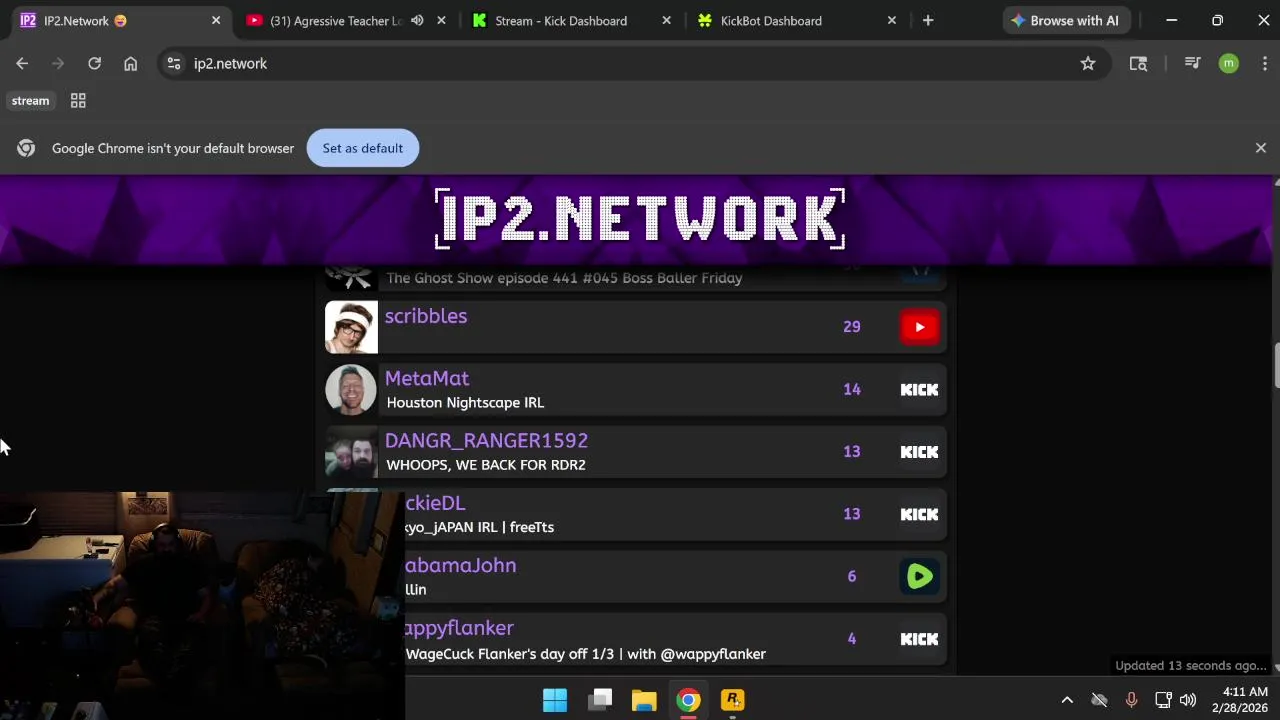Reload the current page
1280x720 pixels.
pos(94,63)
